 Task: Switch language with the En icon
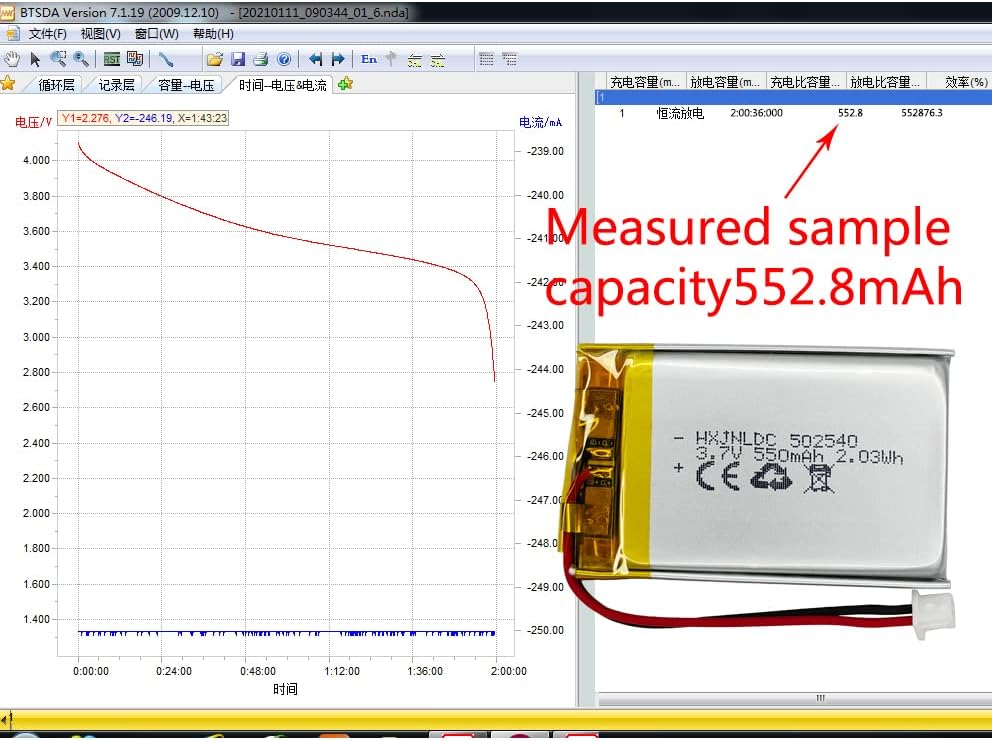[369, 59]
